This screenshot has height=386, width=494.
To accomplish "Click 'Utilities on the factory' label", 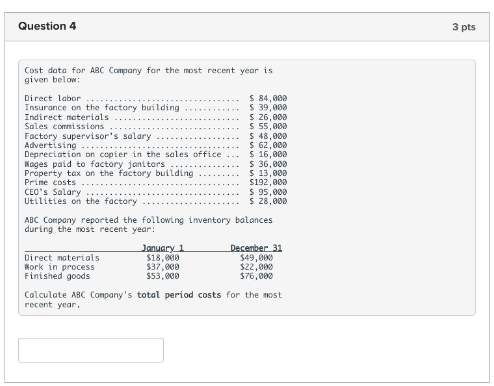I will (81, 201).
